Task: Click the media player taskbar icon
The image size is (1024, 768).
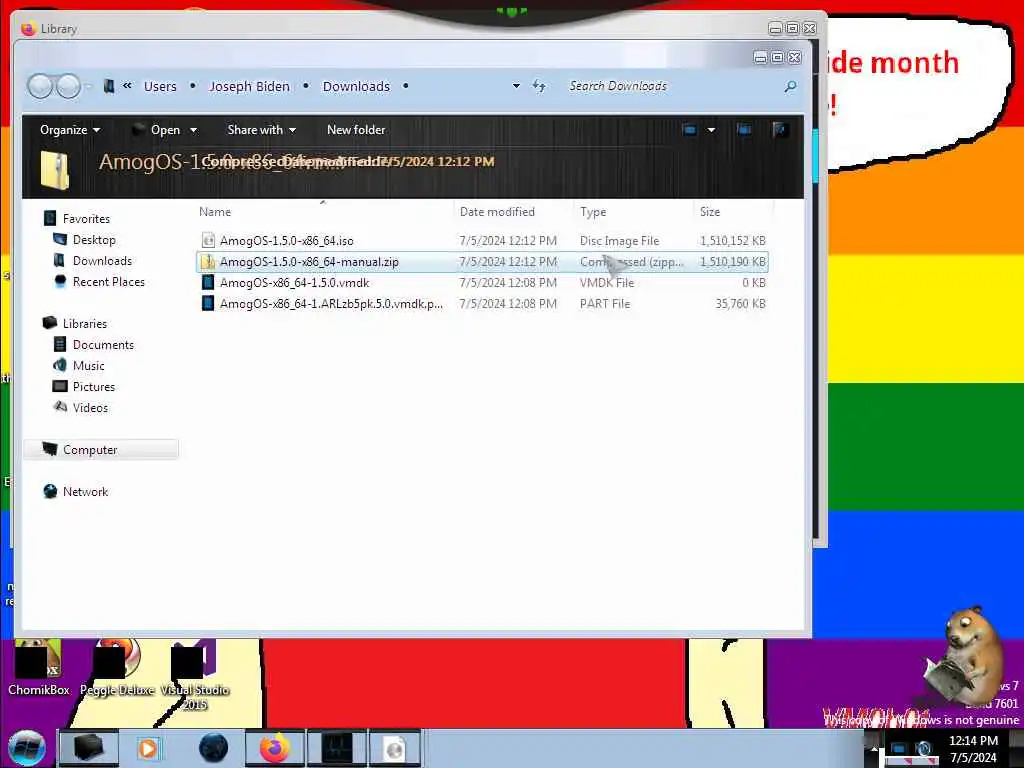Action: pos(148,748)
